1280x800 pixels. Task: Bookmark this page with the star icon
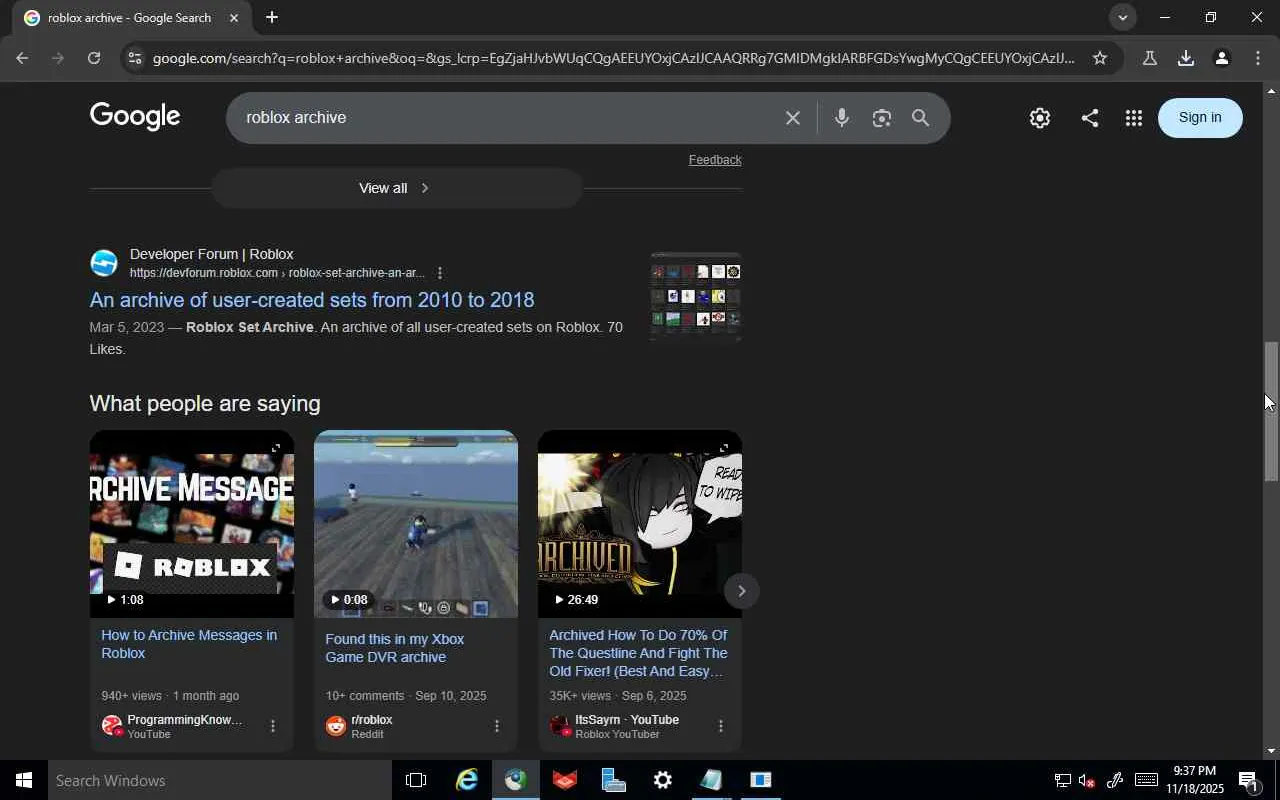click(1100, 58)
